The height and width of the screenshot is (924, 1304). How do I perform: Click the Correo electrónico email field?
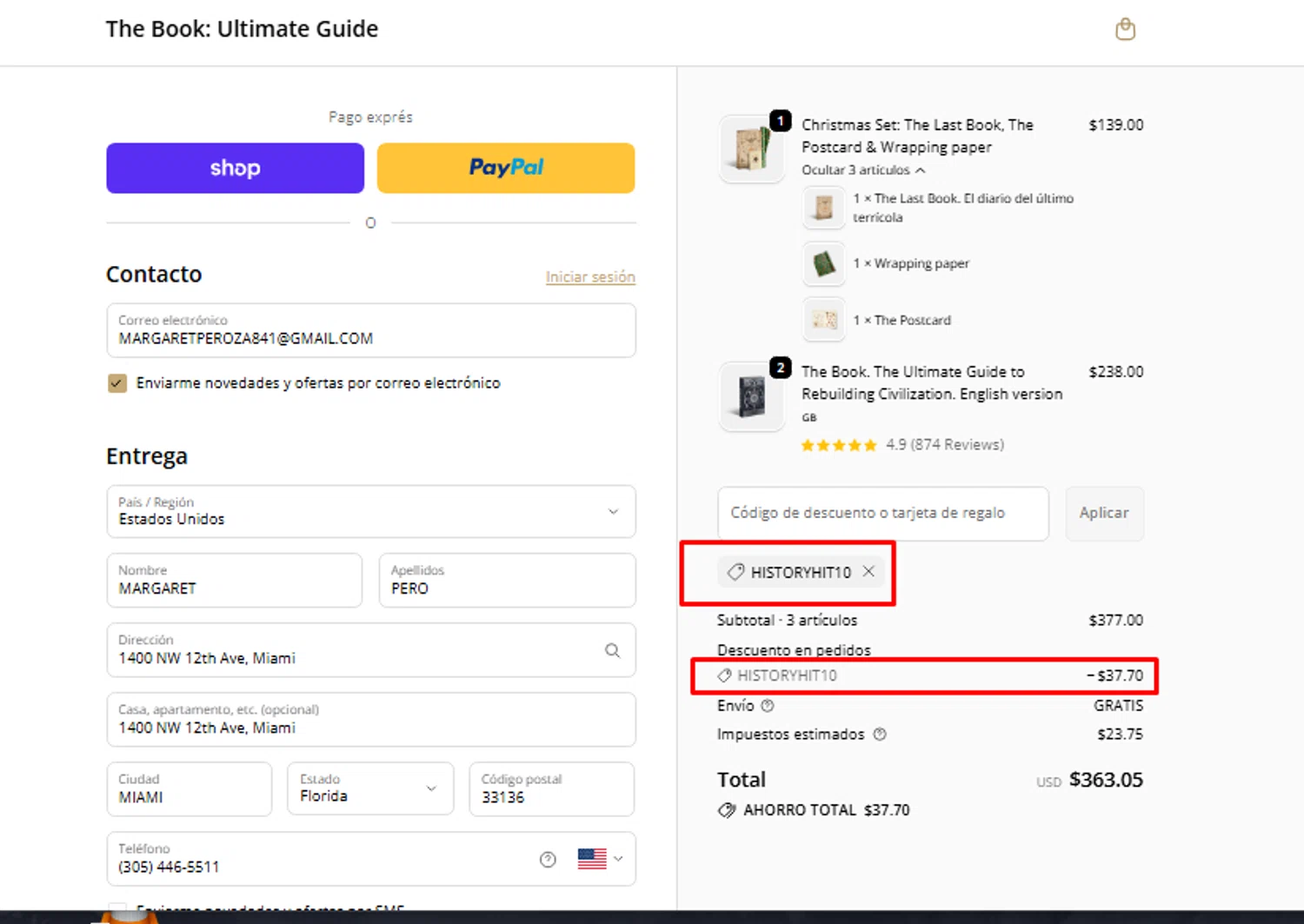coord(371,330)
